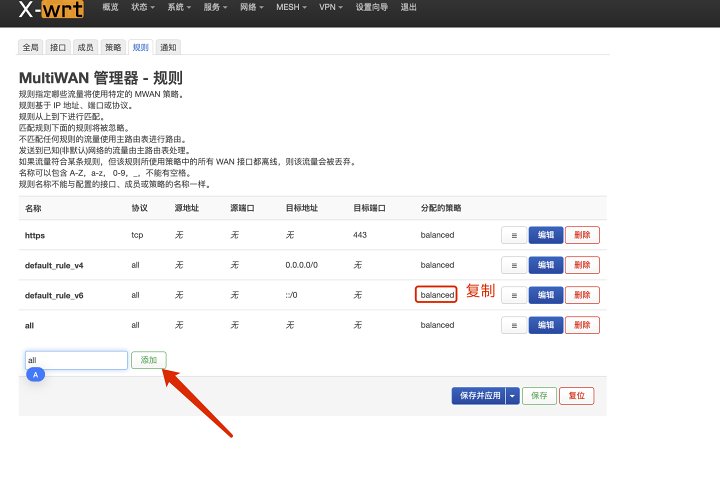Click the MultiWAN 管理器 - 规则 heading
Screen dimensions: 720x481
tap(101, 78)
